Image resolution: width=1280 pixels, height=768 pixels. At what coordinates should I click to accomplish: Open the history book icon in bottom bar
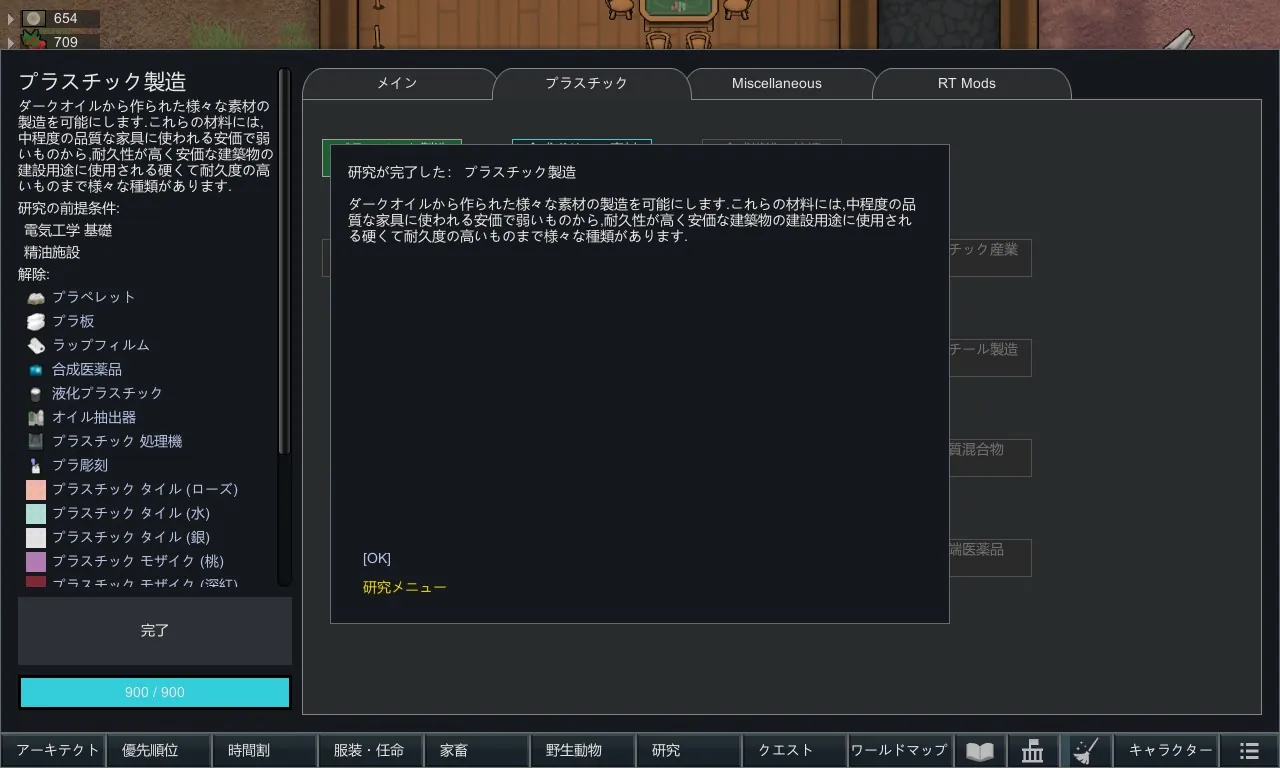click(980, 751)
